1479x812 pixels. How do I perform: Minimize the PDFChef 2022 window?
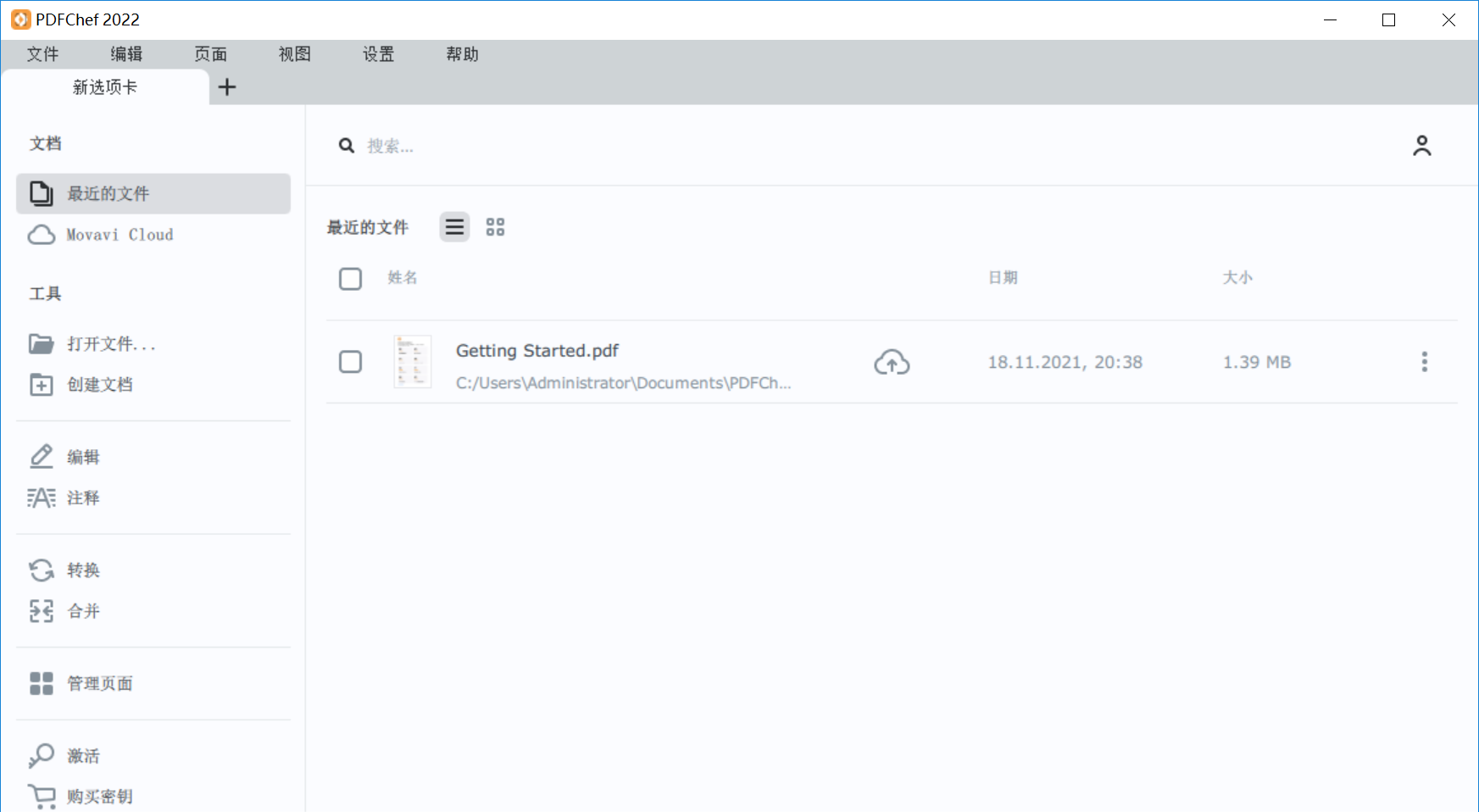(1330, 19)
